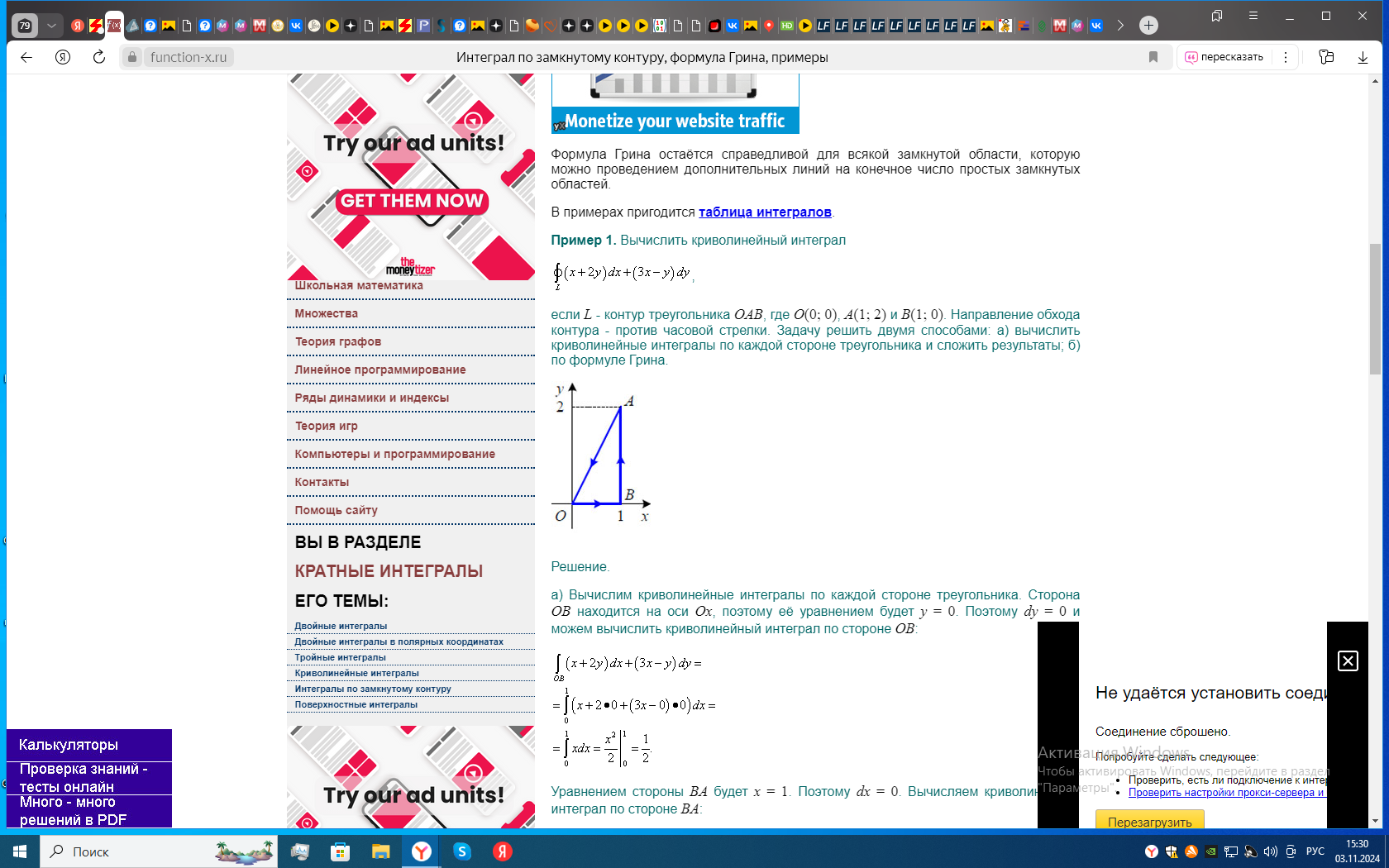The height and width of the screenshot is (868, 1389).
Task: Open the таблица интегралов link
Action: [765, 212]
